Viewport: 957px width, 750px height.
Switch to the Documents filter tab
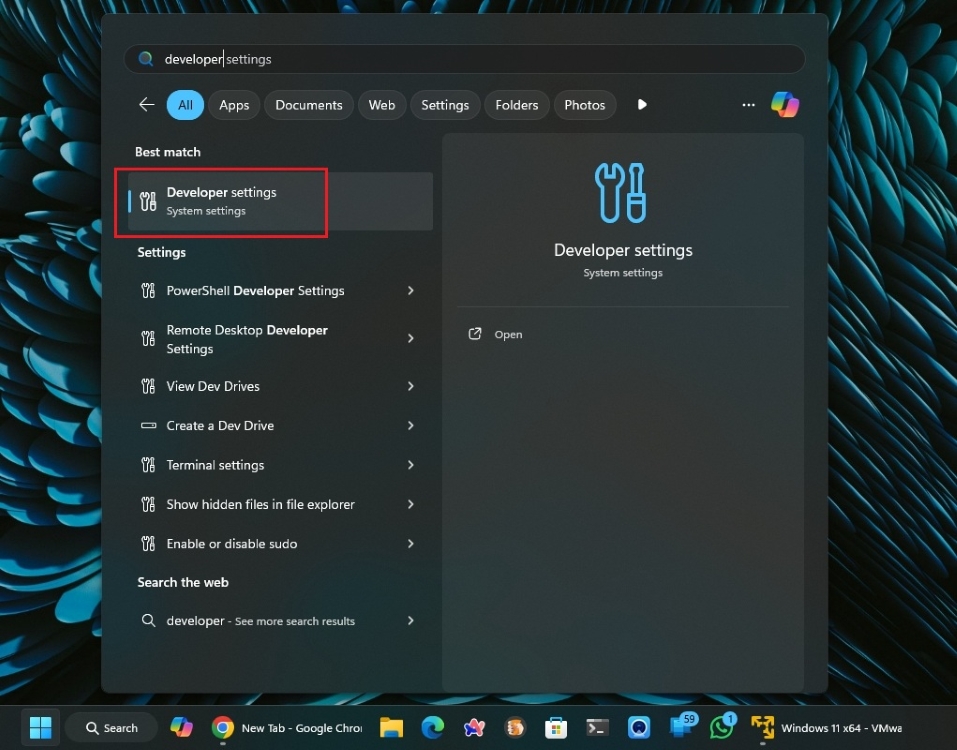[x=308, y=104]
